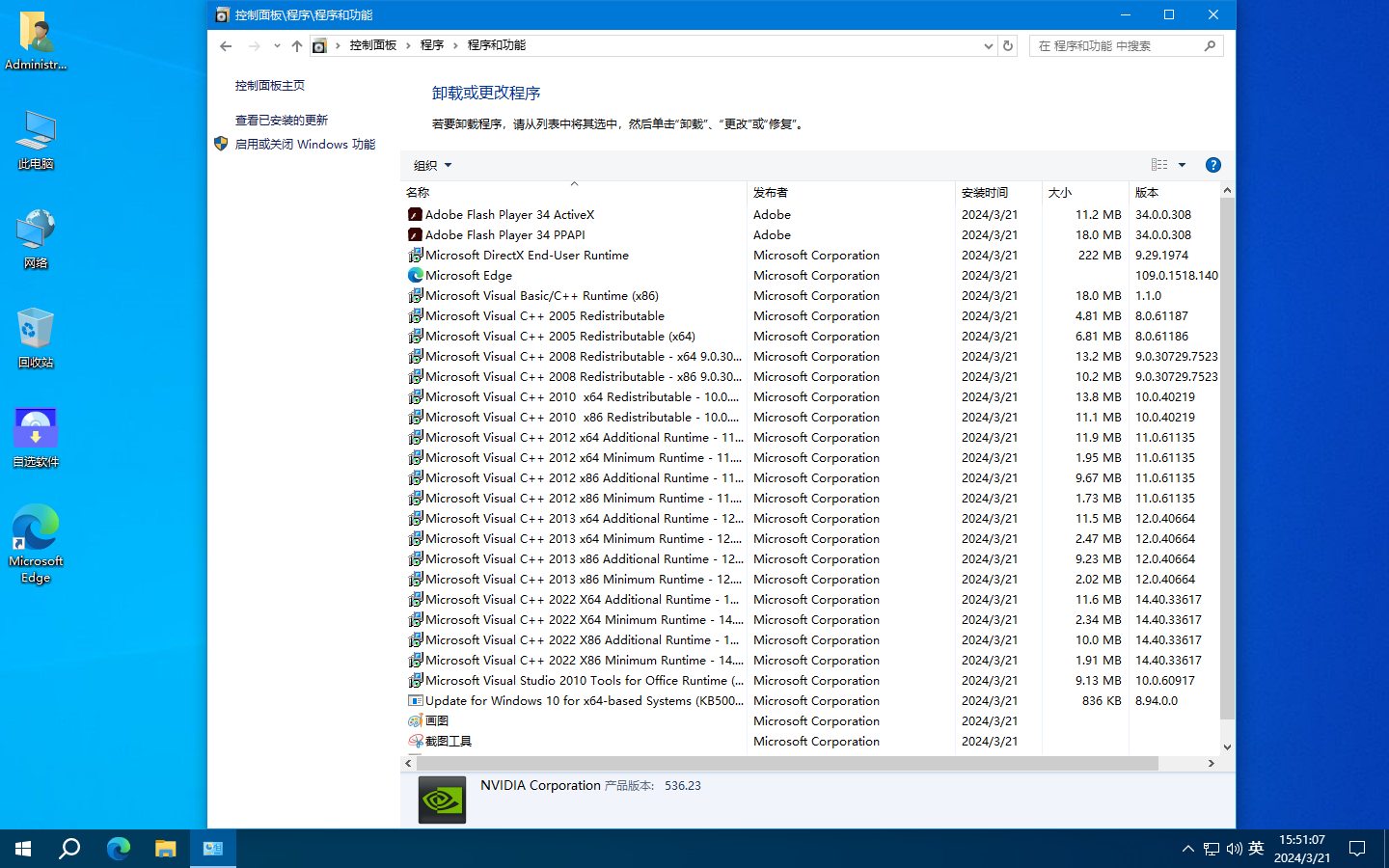The image size is (1389, 868).
Task: Click the help question mark icon
Action: 1212,165
